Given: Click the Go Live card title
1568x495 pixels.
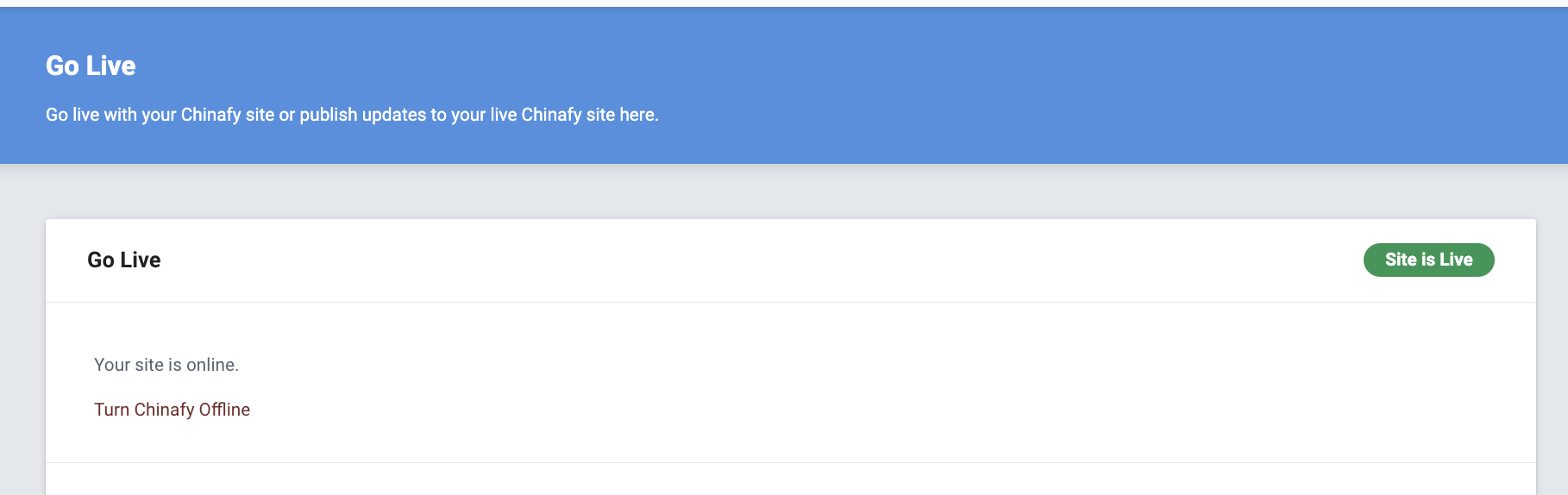Looking at the screenshot, I should tap(124, 260).
